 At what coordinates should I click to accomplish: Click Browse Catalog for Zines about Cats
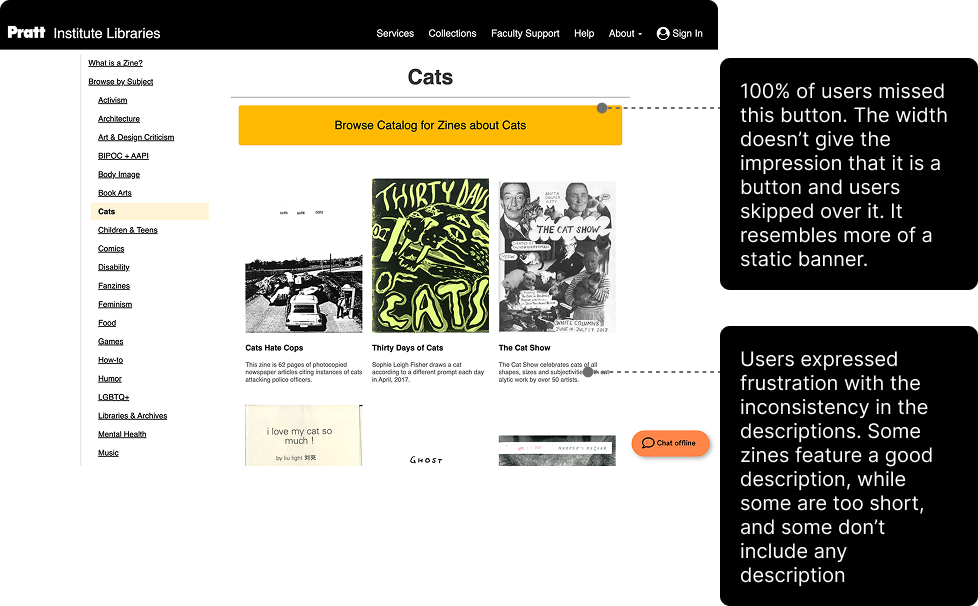(430, 125)
